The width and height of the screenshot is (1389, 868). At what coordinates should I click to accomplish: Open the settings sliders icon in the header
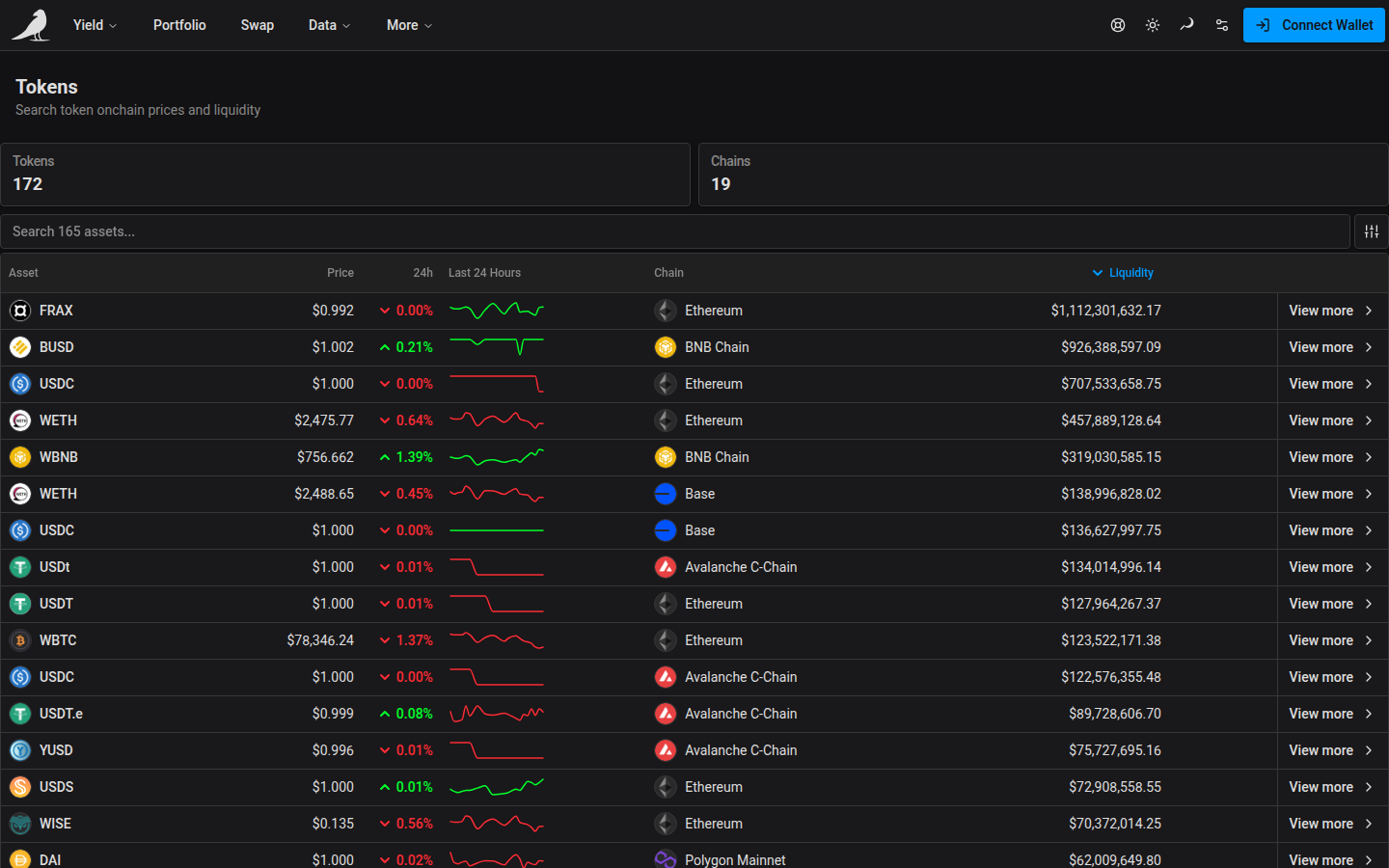coord(1222,25)
